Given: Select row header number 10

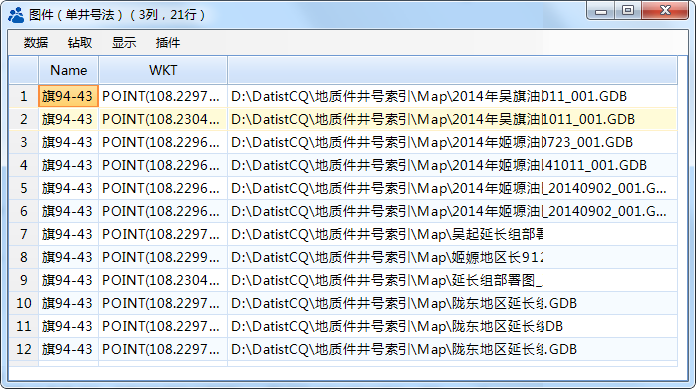Looking at the screenshot, I should pyautogui.click(x=24, y=304).
